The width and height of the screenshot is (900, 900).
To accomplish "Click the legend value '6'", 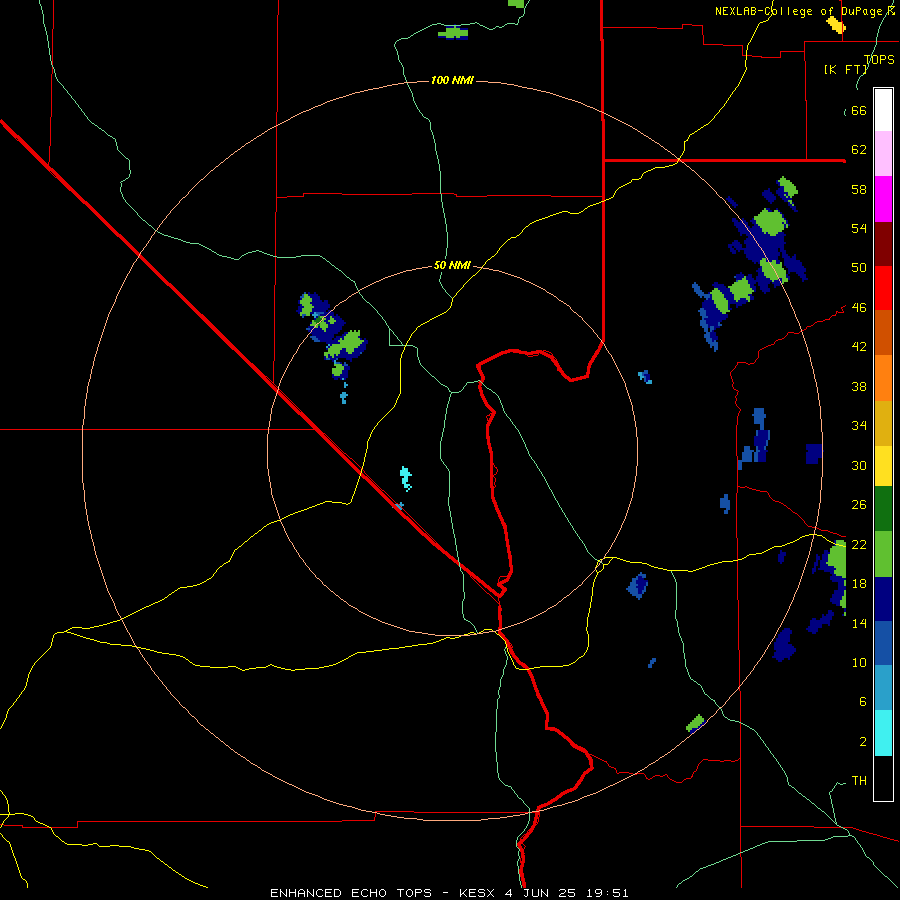I will point(862,701).
